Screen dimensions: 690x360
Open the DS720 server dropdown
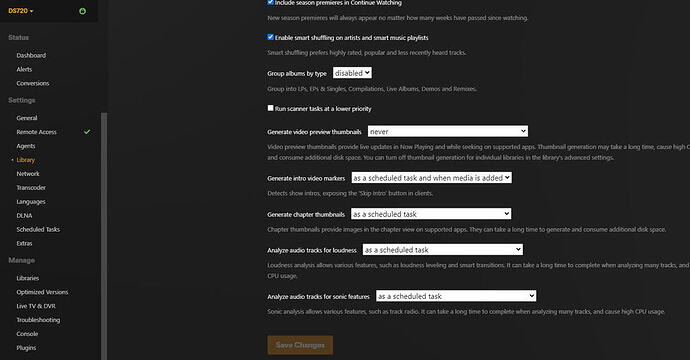coord(21,11)
